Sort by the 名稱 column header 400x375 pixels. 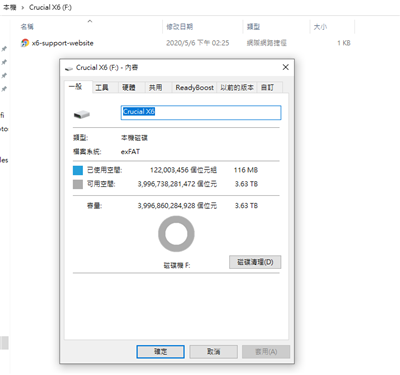tap(27, 27)
